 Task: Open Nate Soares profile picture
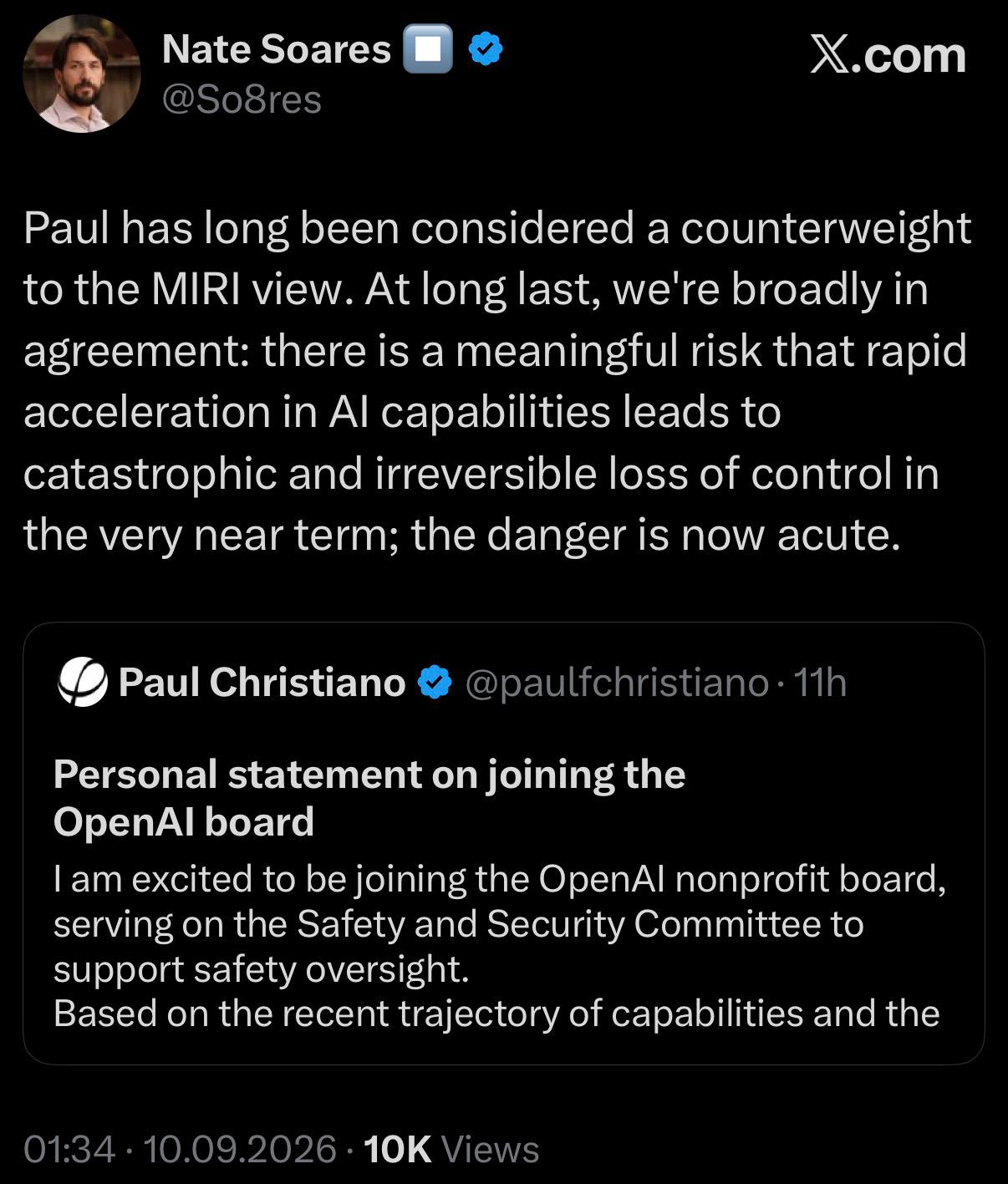pyautogui.click(x=81, y=74)
